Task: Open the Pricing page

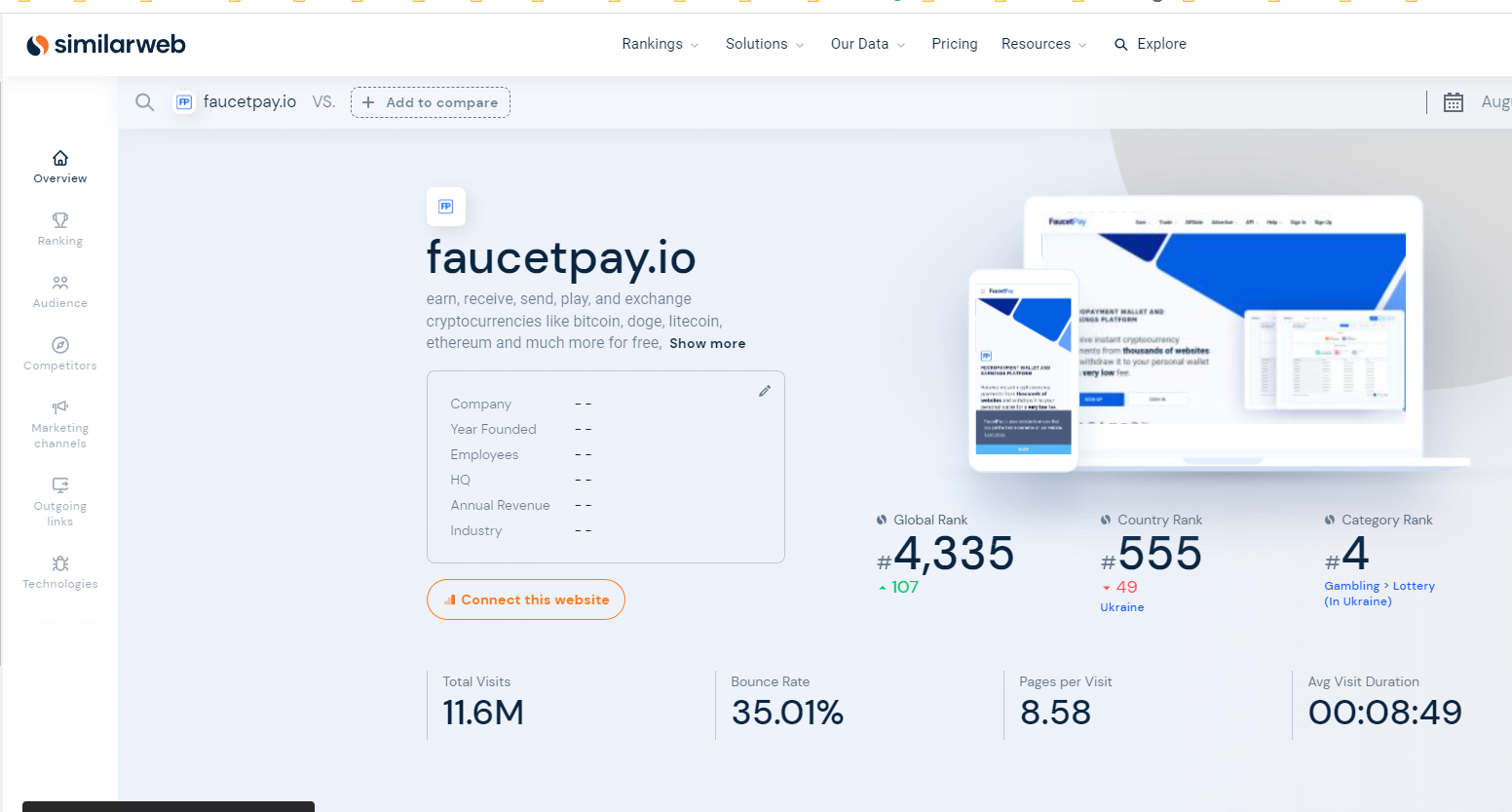Action: (x=954, y=44)
